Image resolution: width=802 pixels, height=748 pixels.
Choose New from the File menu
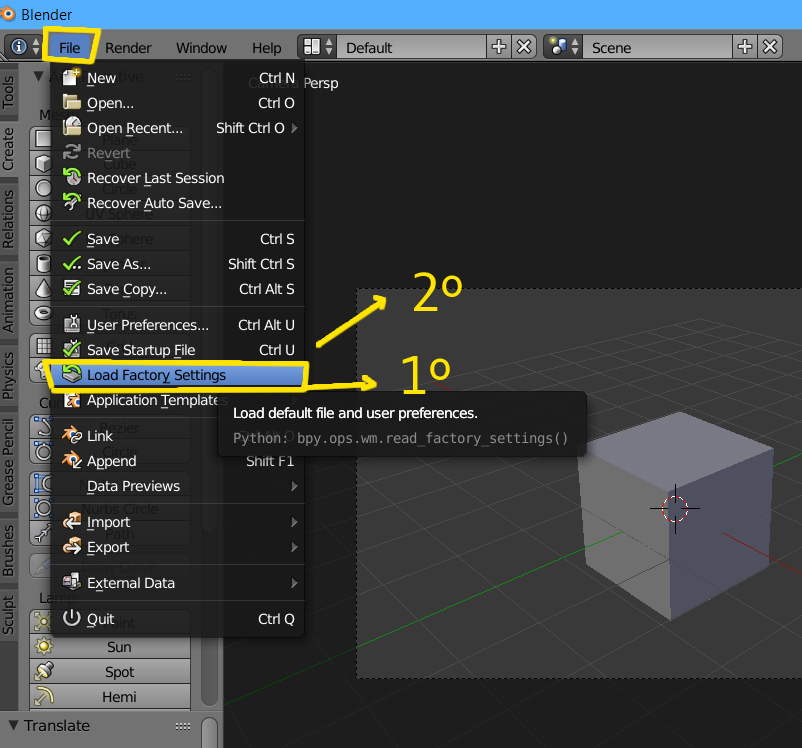177,78
